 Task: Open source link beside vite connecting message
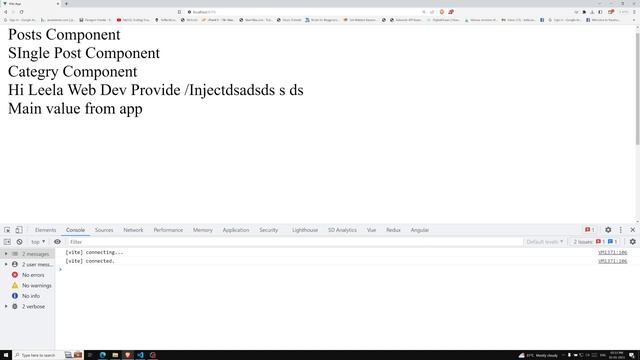point(612,253)
